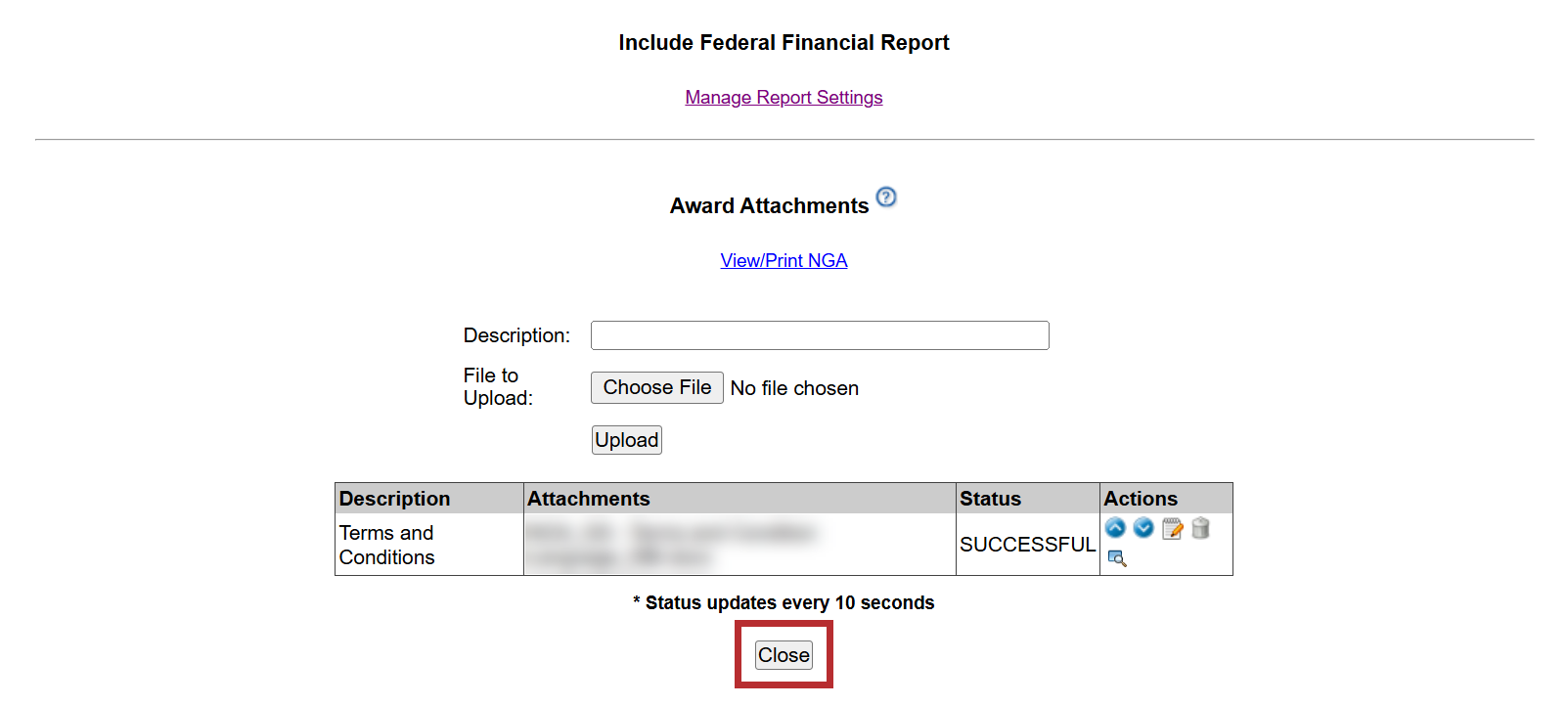Click the SUCCESSFUL status cell
1568x706 pixels.
pyautogui.click(x=1027, y=545)
